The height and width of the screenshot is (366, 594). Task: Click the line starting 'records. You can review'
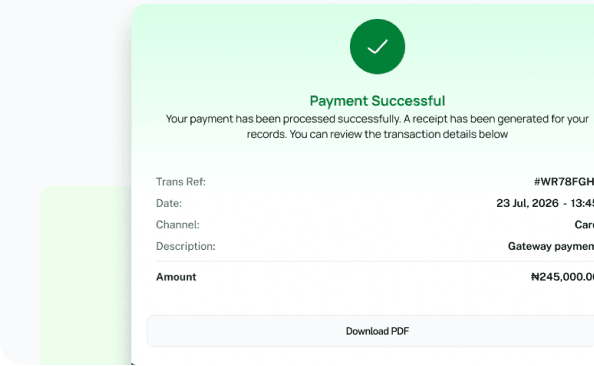pos(377,134)
